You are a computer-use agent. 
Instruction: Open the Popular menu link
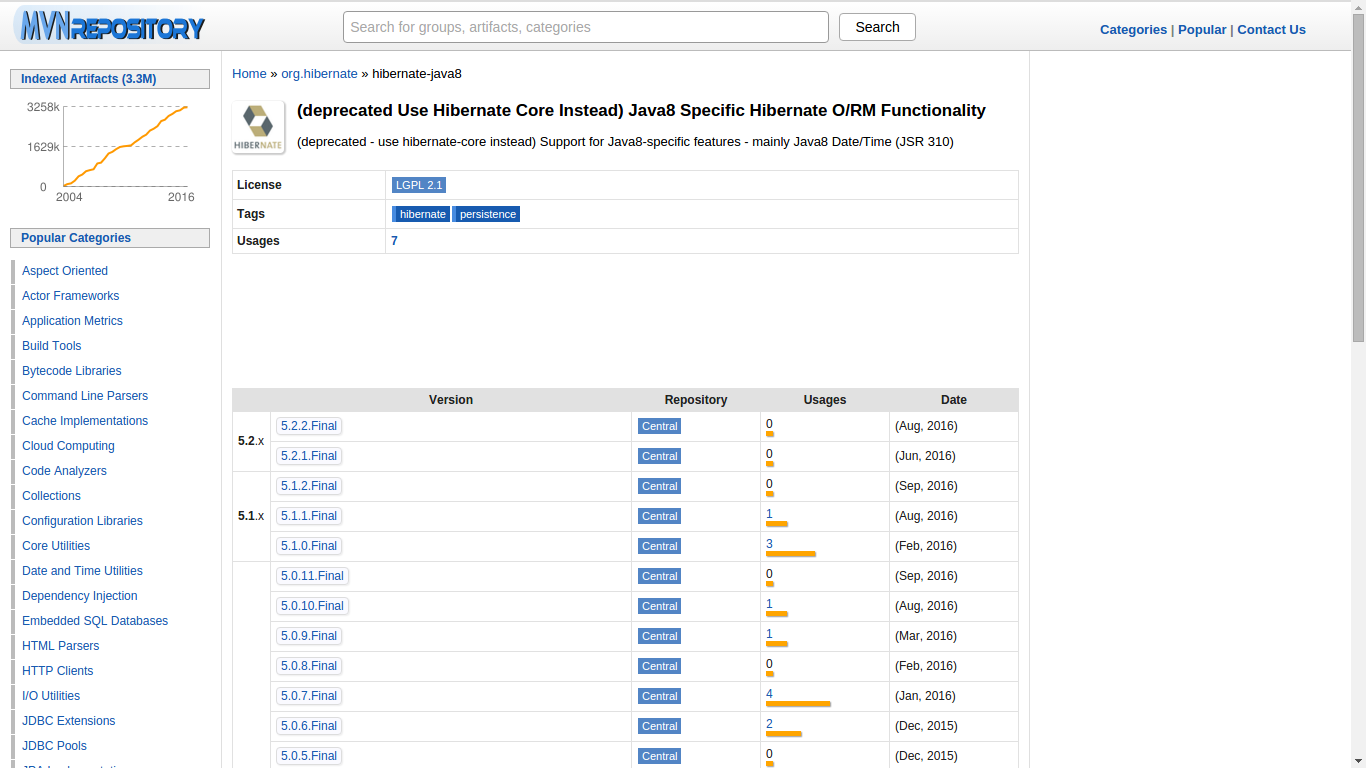[1202, 30]
